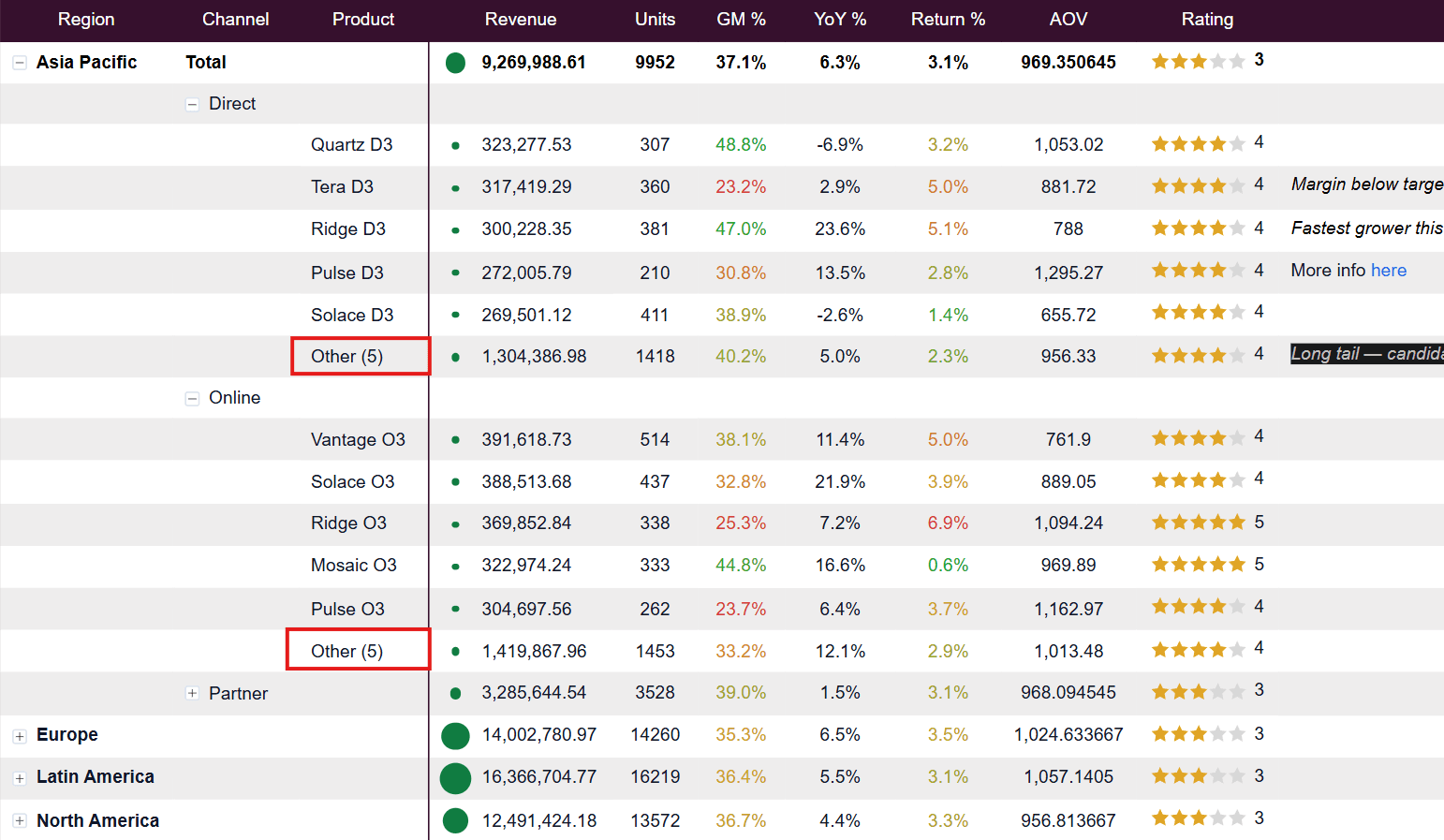
Task: Sort by the Units column header
Action: (x=655, y=20)
